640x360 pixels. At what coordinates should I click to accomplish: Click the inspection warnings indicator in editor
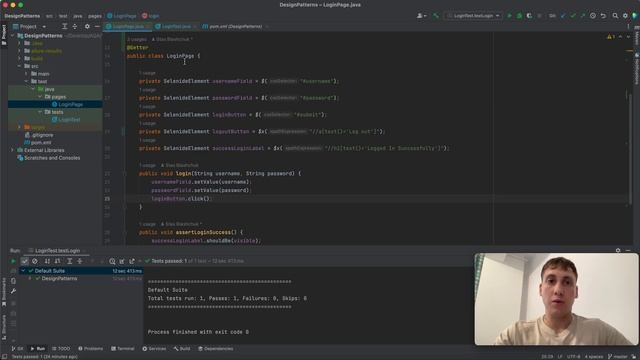pos(611,37)
